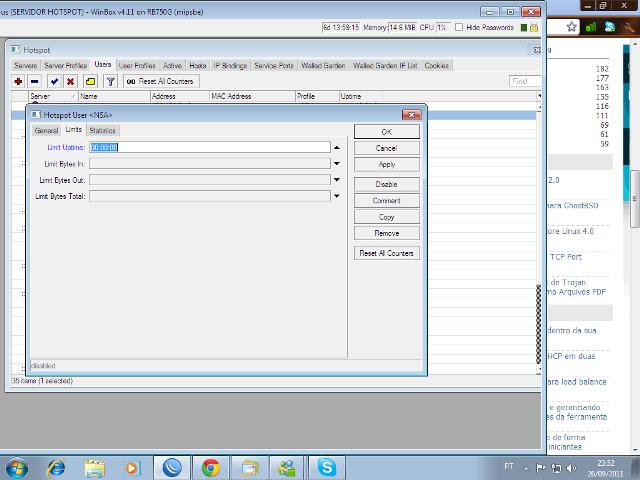Click the green status square in WinBox header
The image size is (640, 480).
[x=524, y=28]
